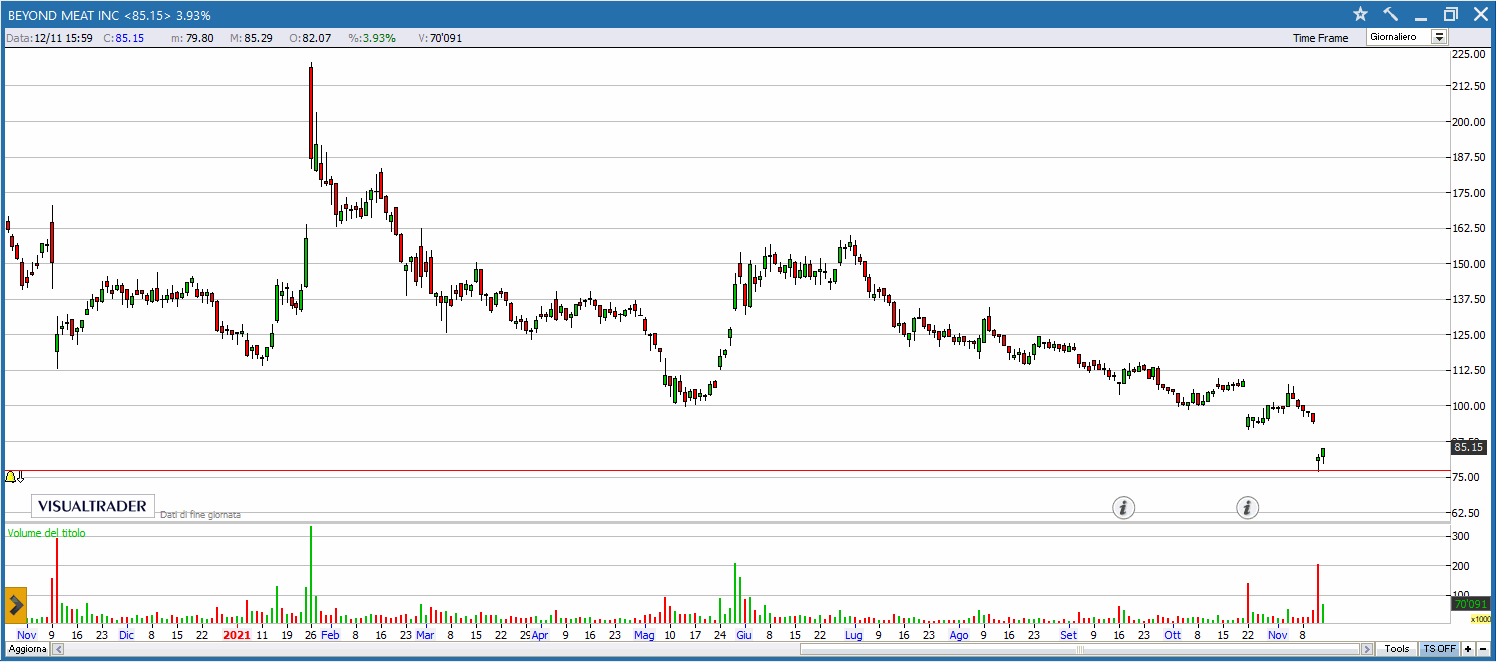Click the 112.50 price axis label
The width and height of the screenshot is (1496, 662).
1469,370
